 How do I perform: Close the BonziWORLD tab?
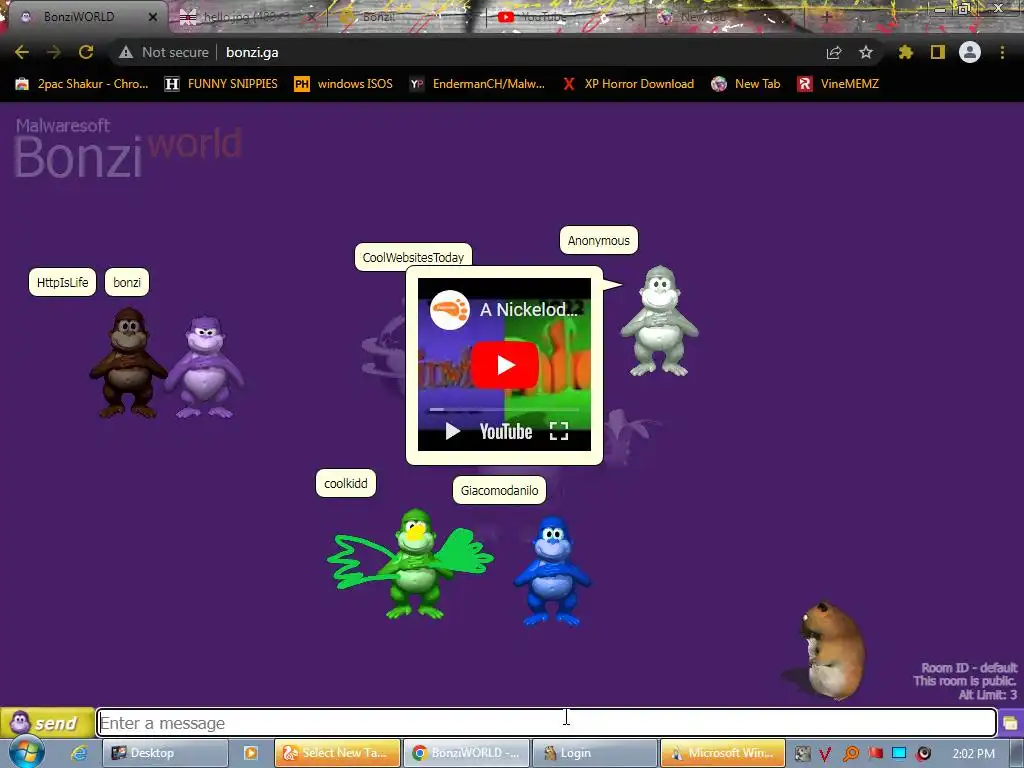click(x=153, y=17)
